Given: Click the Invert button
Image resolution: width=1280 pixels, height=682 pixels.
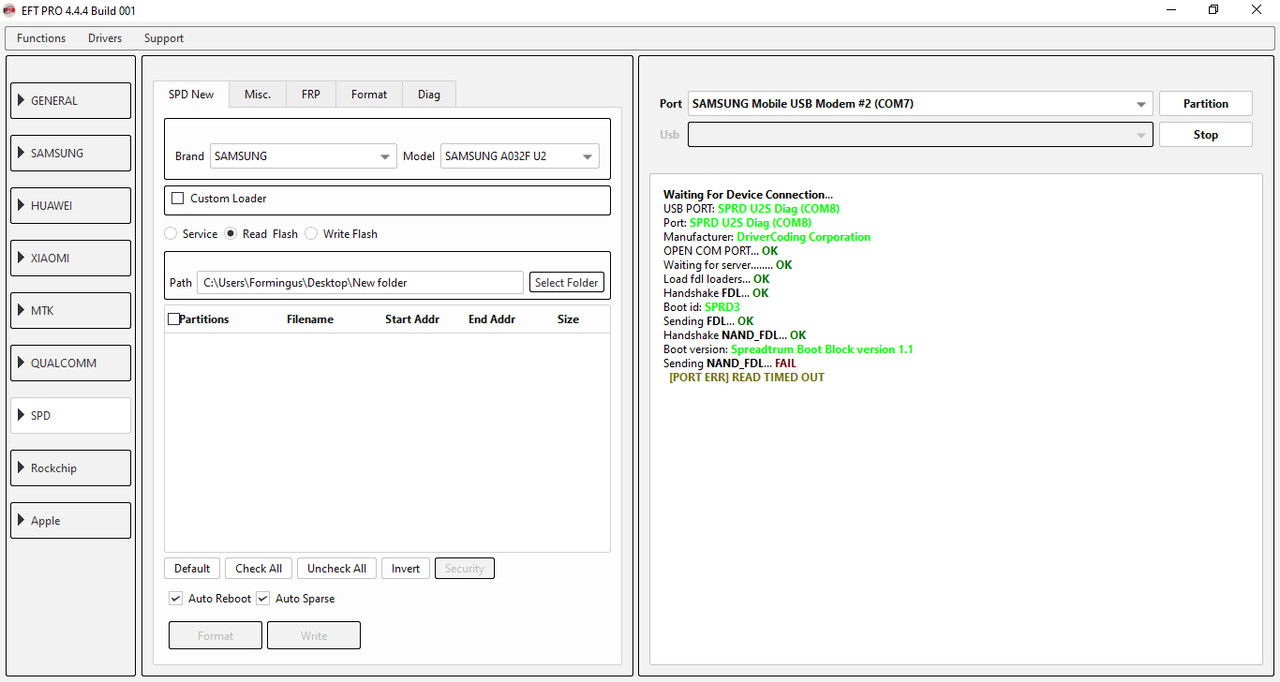Looking at the screenshot, I should (x=406, y=568).
